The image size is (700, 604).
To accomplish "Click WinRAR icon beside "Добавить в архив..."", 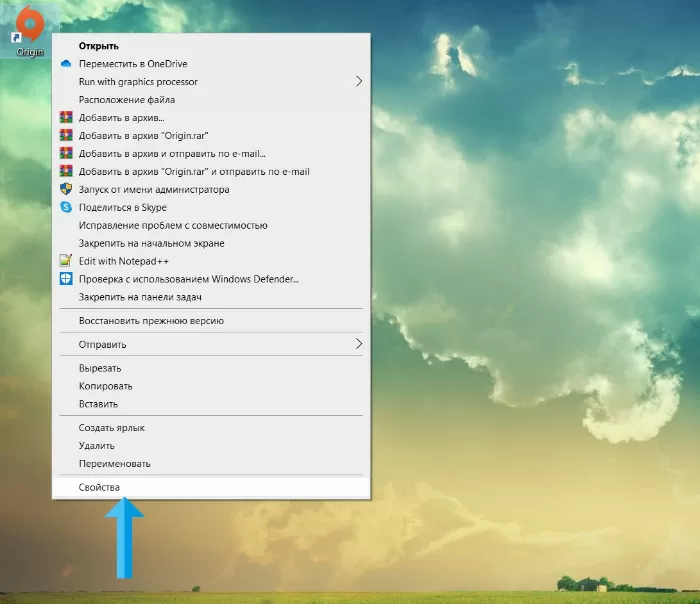I will [x=66, y=118].
